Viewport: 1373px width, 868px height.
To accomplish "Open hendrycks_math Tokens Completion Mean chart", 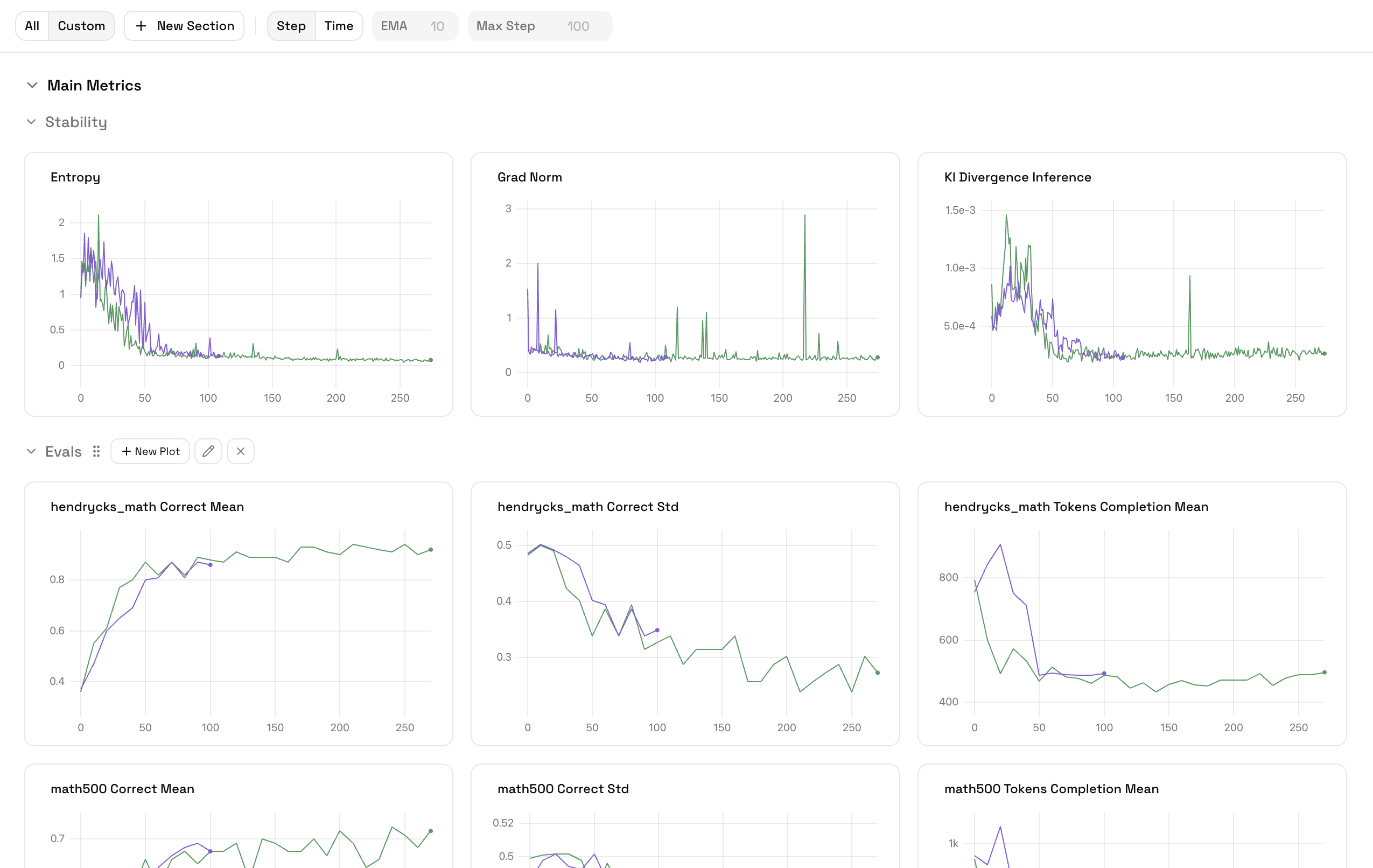I will coord(1132,614).
